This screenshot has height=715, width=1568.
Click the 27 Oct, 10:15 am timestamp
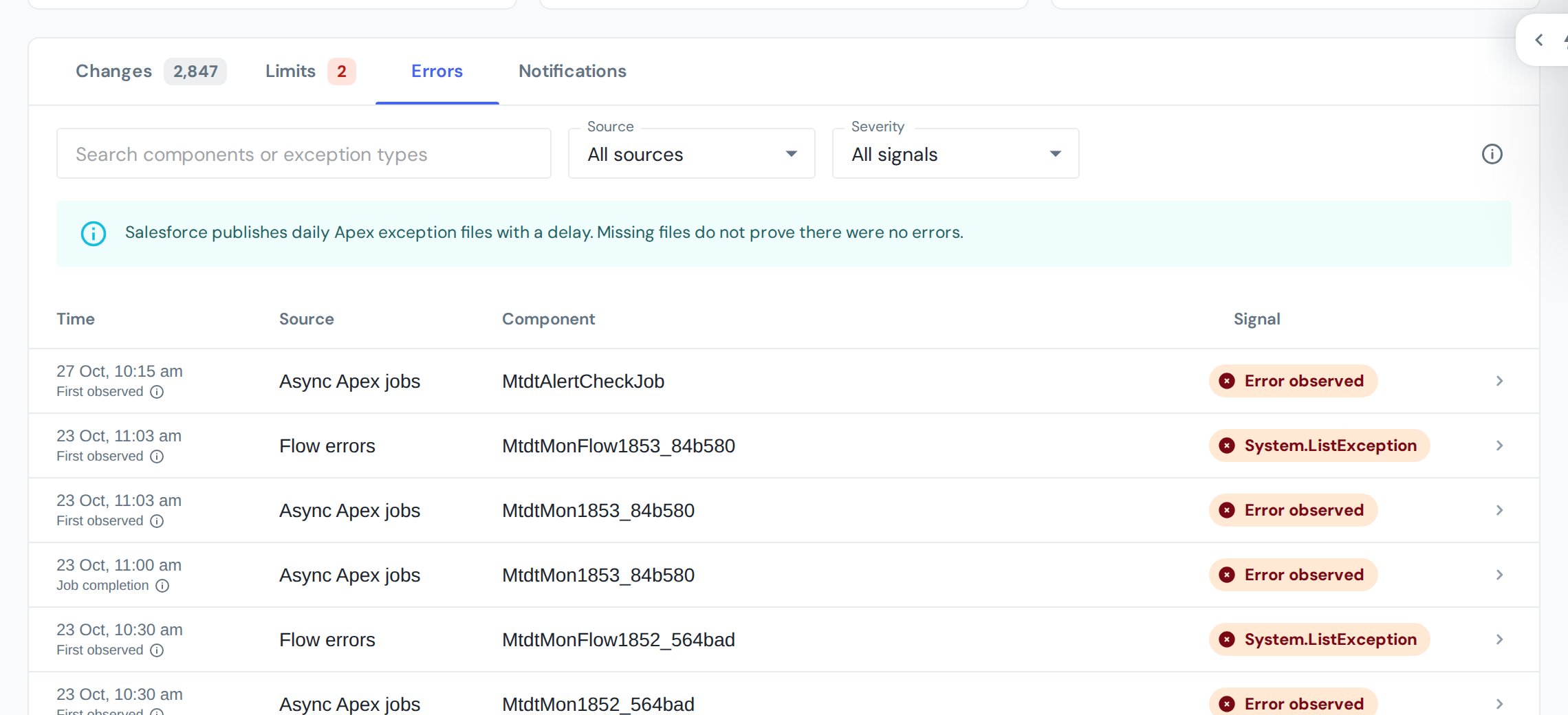pos(120,371)
